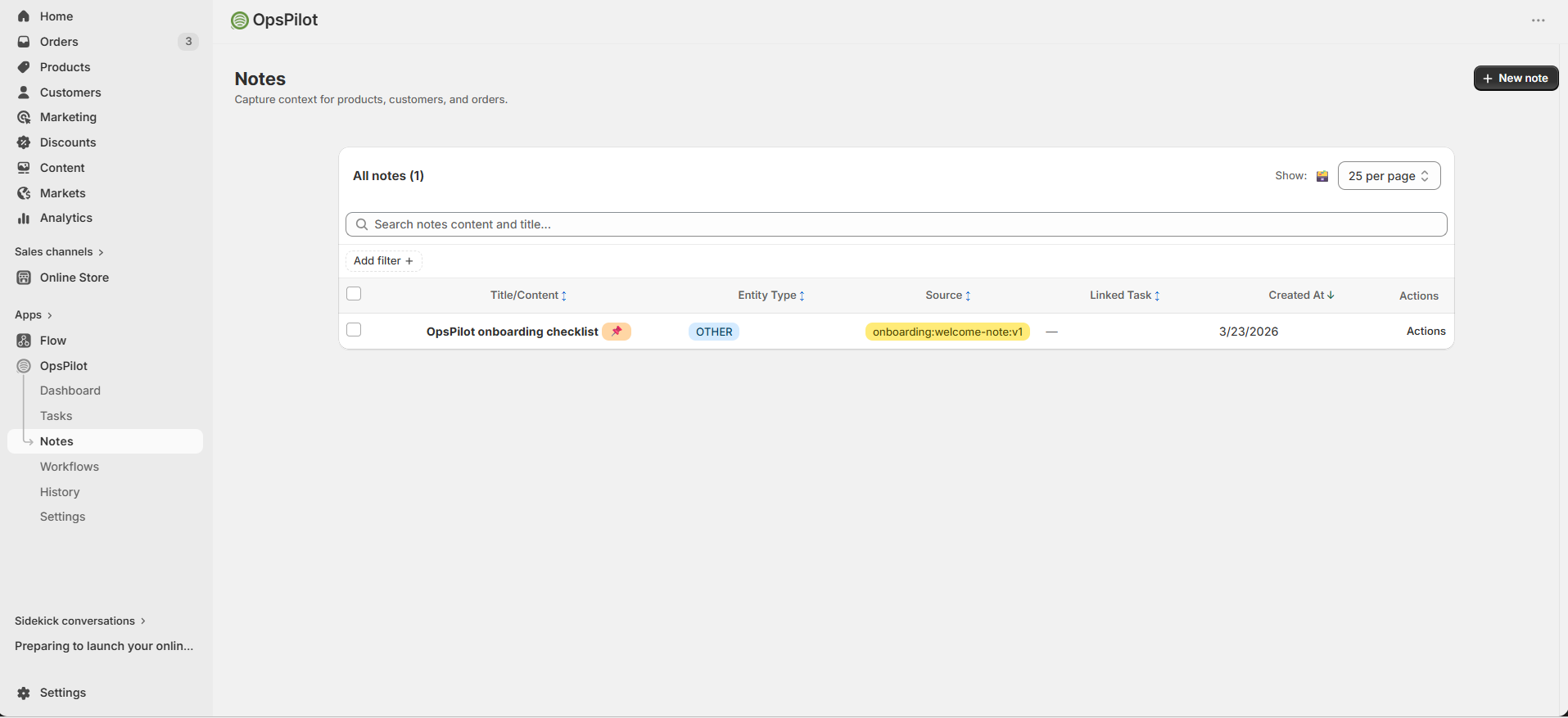Click the Orders inbox icon
This screenshot has height=718, width=1568.
pyautogui.click(x=24, y=42)
